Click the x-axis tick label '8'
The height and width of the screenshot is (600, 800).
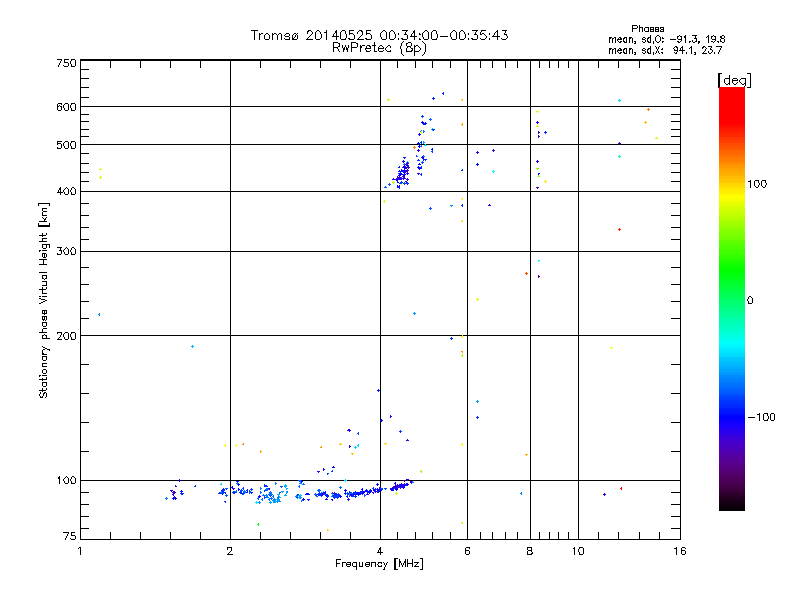(x=530, y=551)
